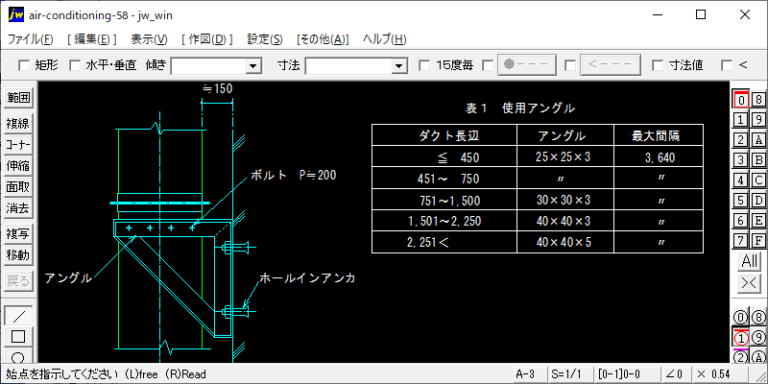Open the 編集(E) menu
This screenshot has width=768, height=384.
pyautogui.click(x=92, y=39)
